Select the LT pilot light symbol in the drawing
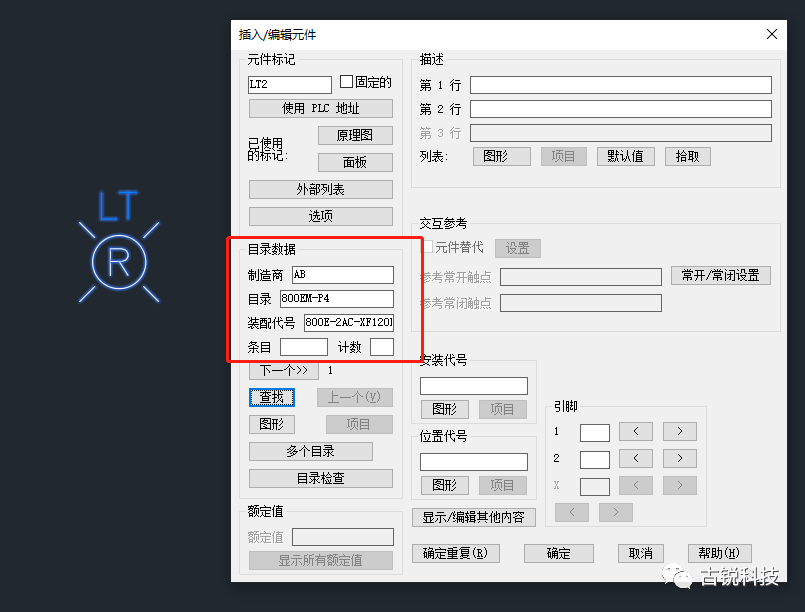805x612 pixels. [119, 262]
